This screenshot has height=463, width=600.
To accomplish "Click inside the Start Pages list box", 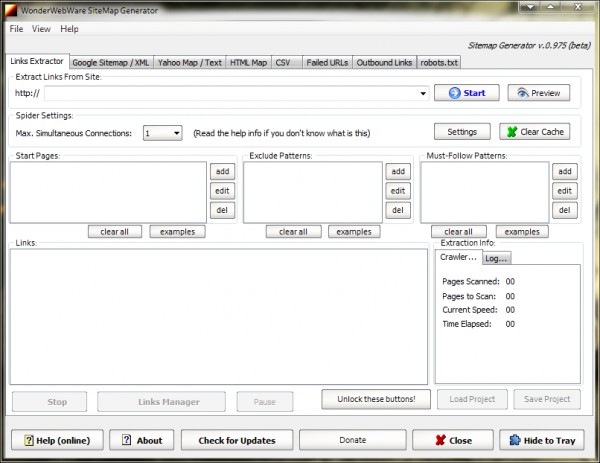I will pyautogui.click(x=108, y=192).
